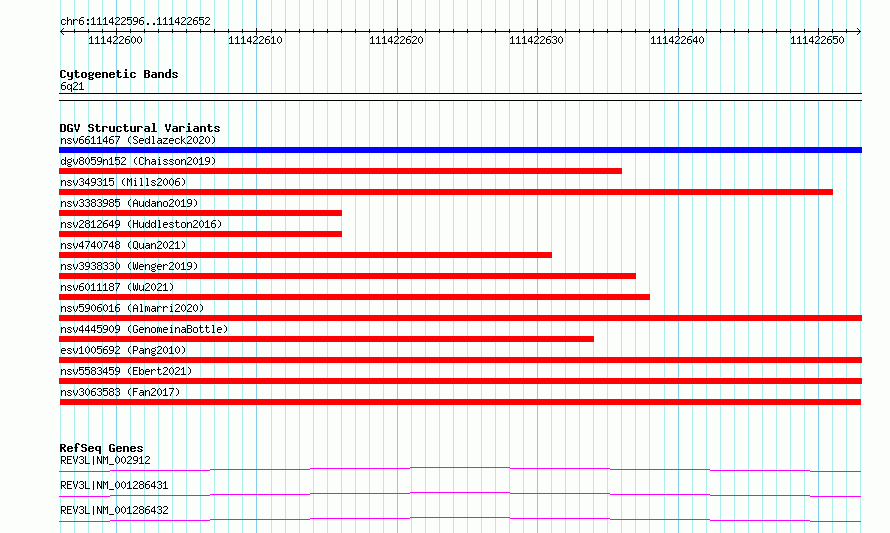Click ruler position 111422600
This screenshot has width=890, height=533.
point(115,40)
